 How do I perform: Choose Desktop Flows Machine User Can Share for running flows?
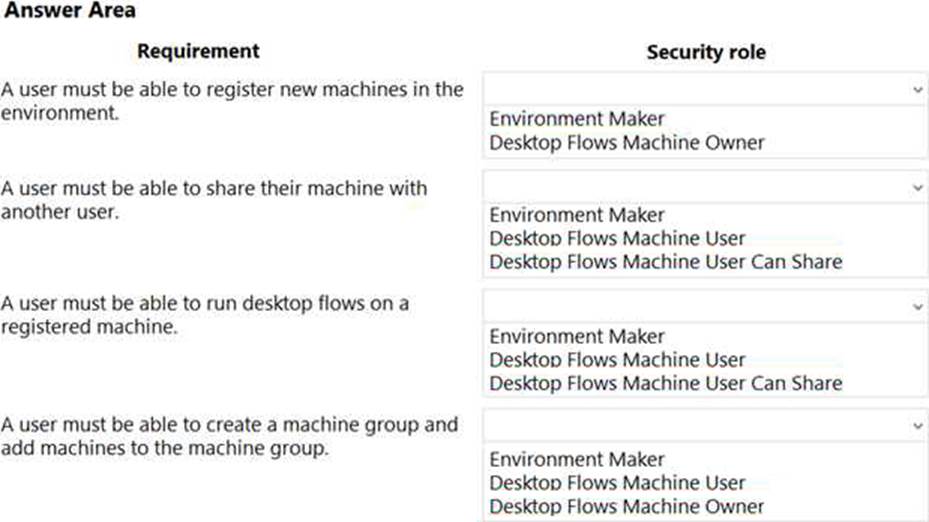click(665, 383)
